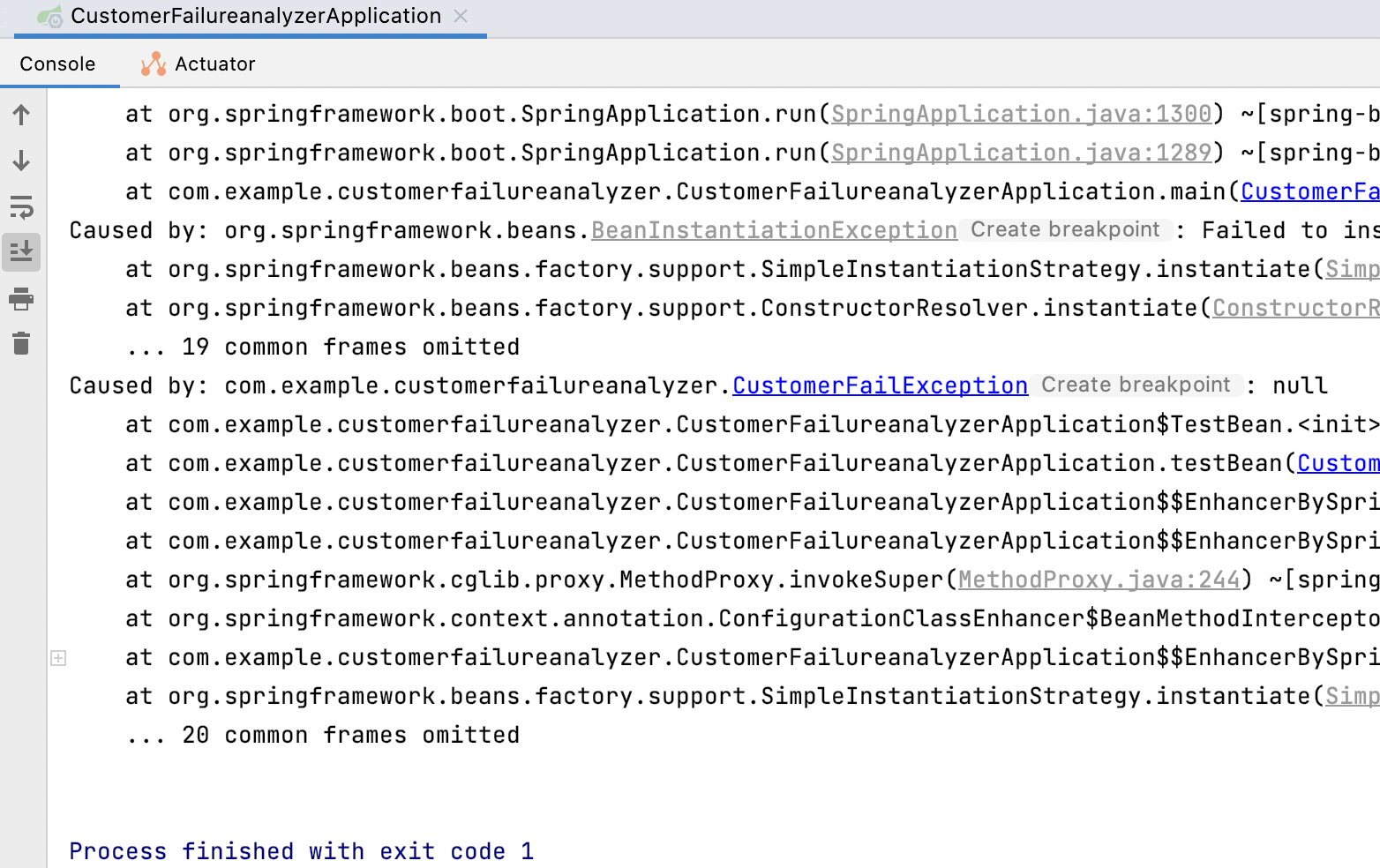Select the CustomerFailureanalyzerApplication run tab
This screenshot has width=1380, height=868.
tap(255, 16)
